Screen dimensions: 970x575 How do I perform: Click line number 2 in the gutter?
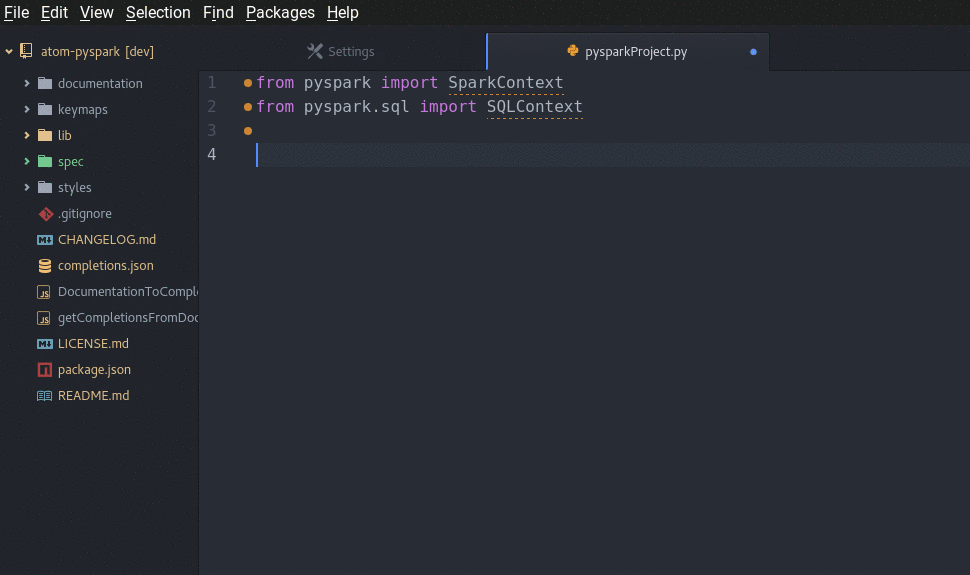[212, 106]
